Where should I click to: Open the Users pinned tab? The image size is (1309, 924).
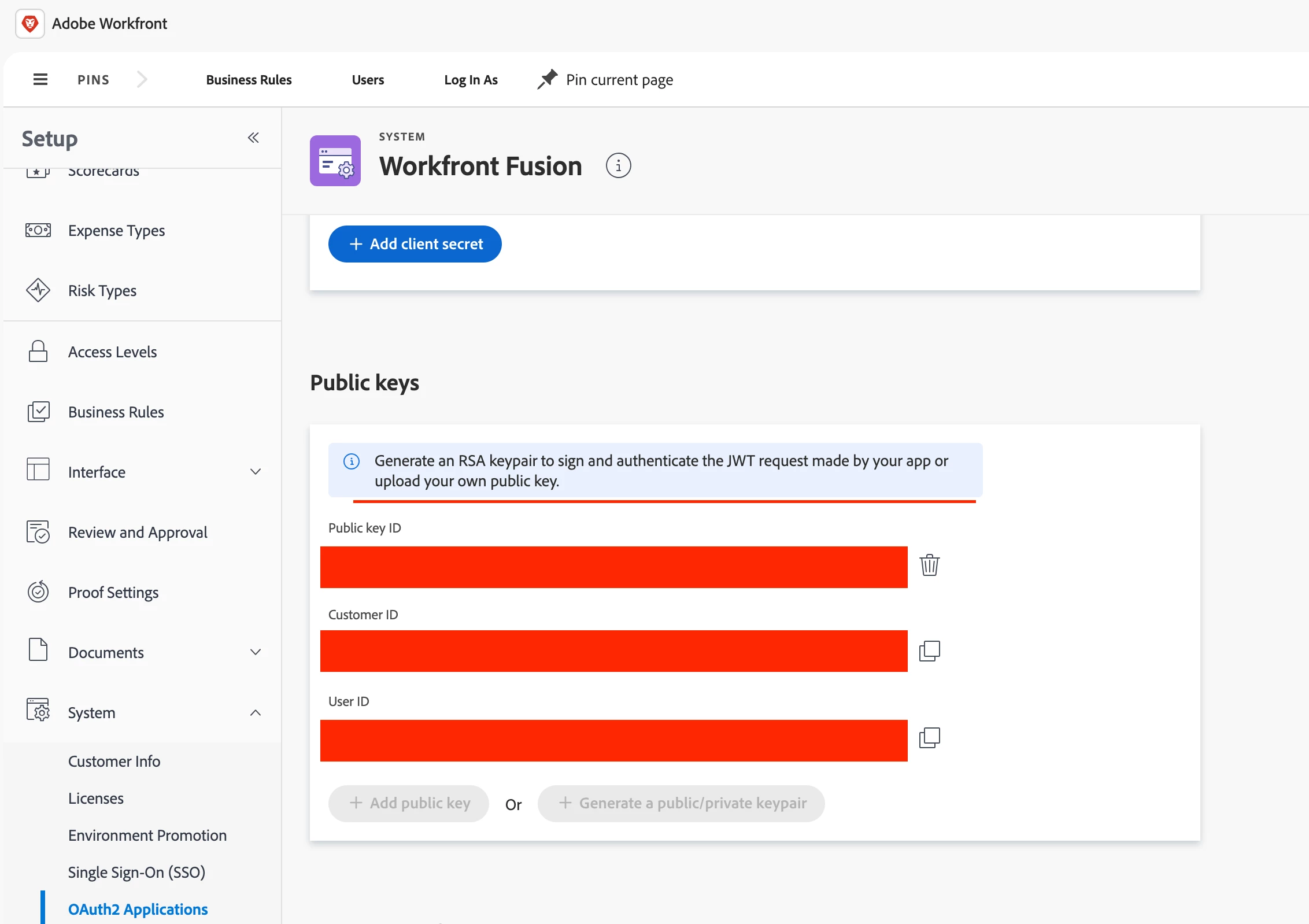point(368,80)
